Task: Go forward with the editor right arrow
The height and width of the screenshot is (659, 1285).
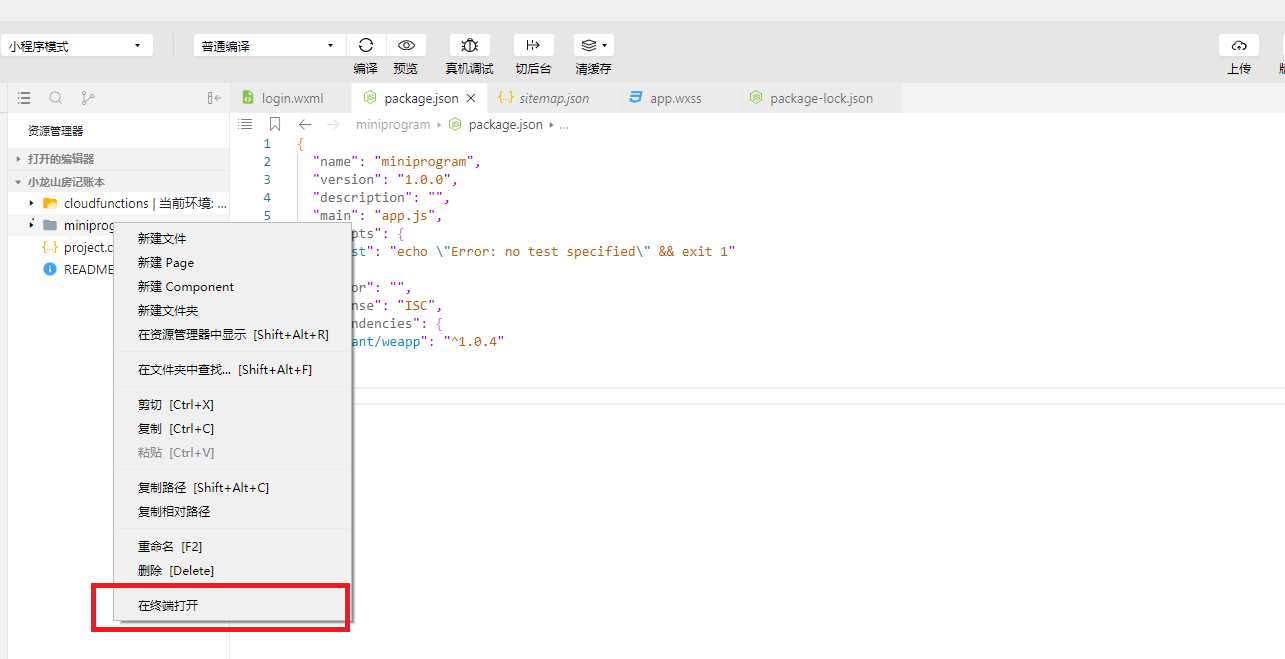Action: 333,125
